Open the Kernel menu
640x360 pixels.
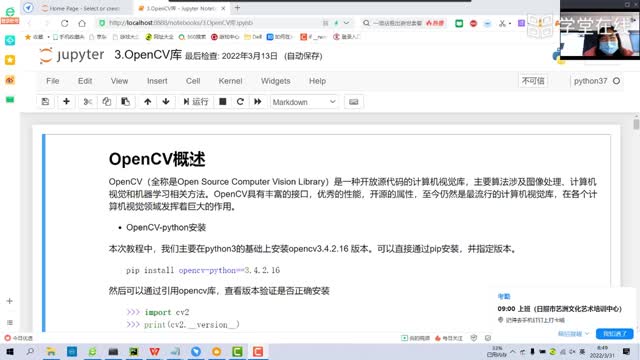pyautogui.click(x=230, y=81)
